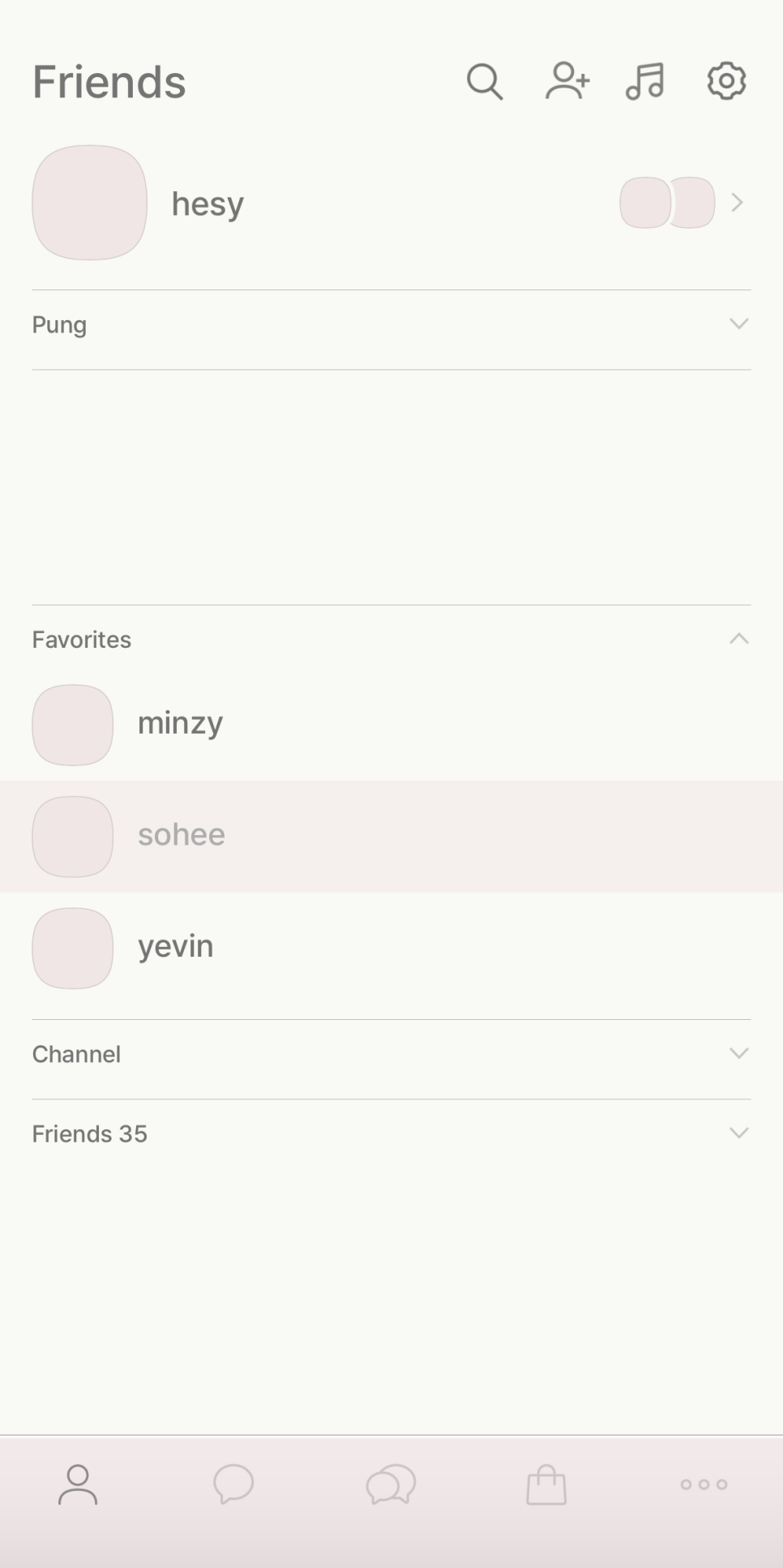This screenshot has width=783, height=1568.
Task: Expand the Friends 35 list
Action: [x=738, y=1133]
